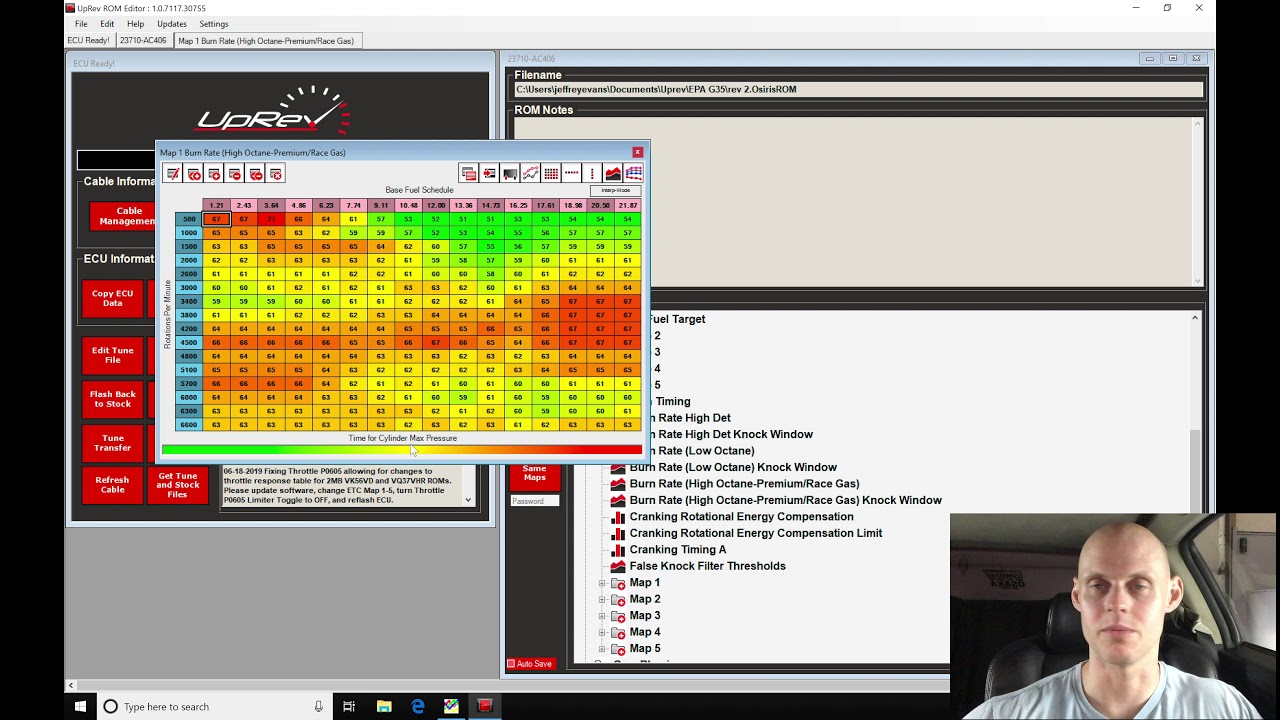This screenshot has width=1280, height=720.
Task: Select the horizontal dotted row icon
Action: coord(571,174)
